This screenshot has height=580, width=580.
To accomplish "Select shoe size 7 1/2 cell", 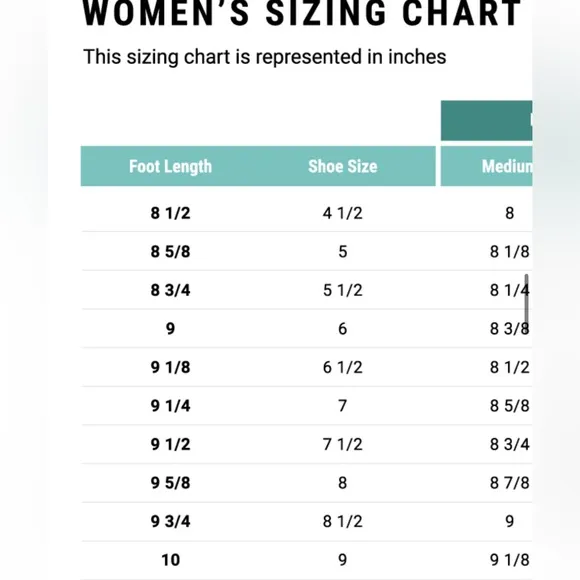I will pyautogui.click(x=343, y=444).
